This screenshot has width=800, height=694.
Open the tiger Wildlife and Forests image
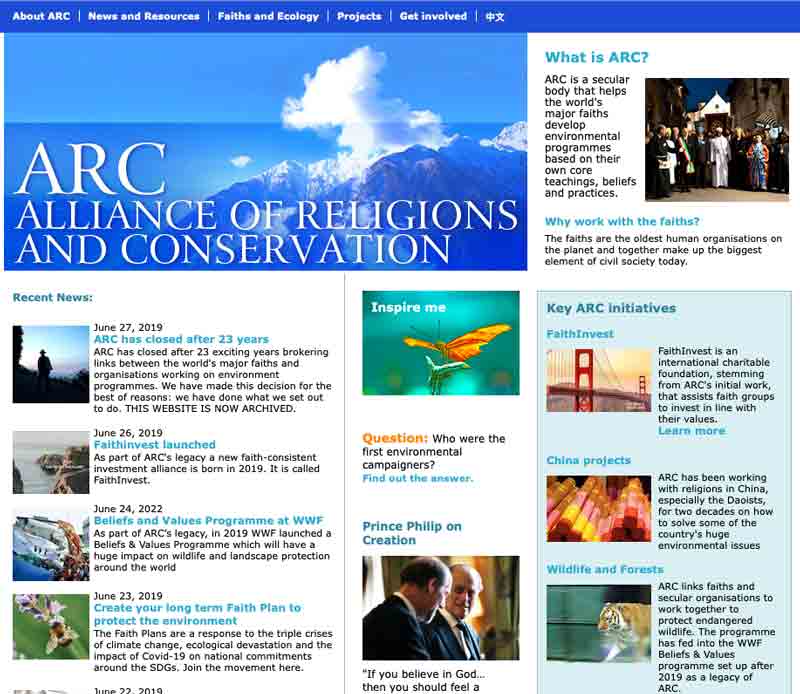coord(598,624)
